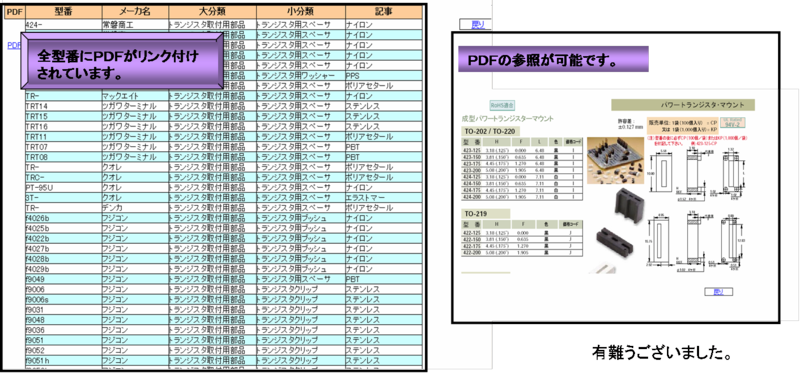Click the TRC- model number cell
800x373 pixels.
[x=63, y=178]
